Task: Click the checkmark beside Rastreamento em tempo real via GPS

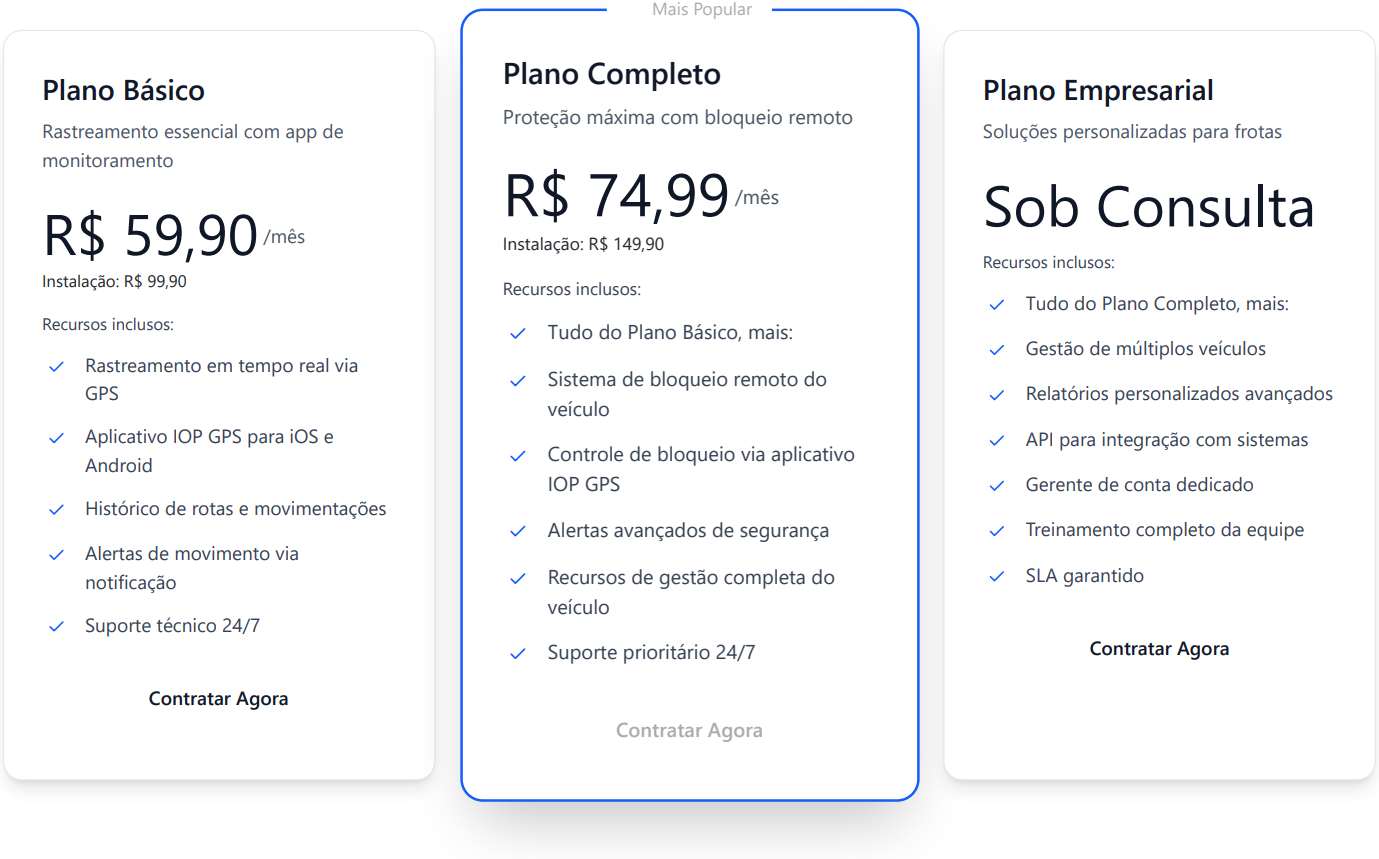Action: (57, 367)
